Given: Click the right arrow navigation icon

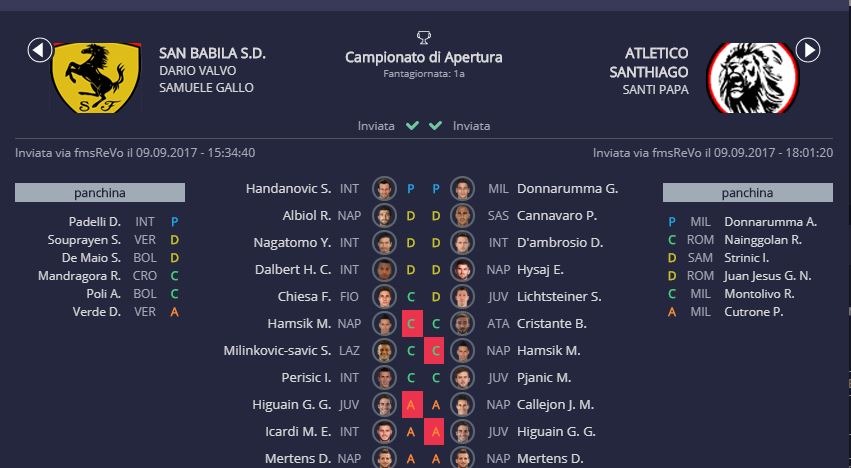Looking at the screenshot, I should [x=808, y=49].
